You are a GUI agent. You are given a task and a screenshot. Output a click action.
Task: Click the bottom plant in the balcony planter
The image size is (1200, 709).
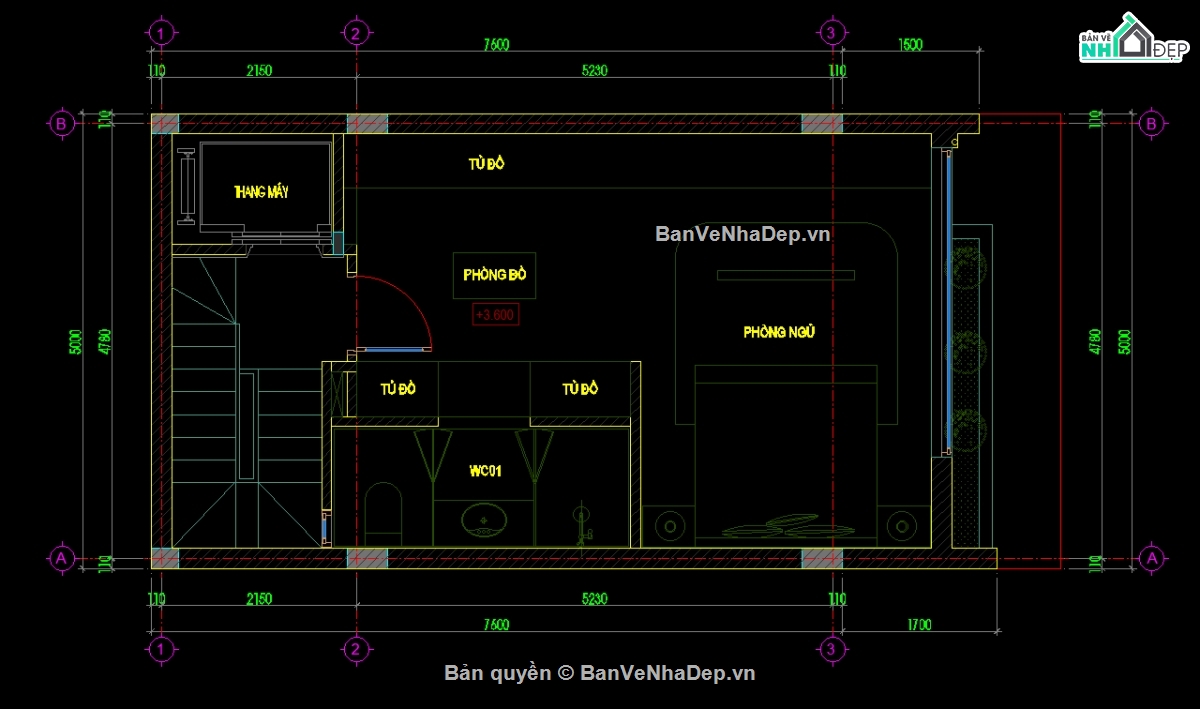967,430
